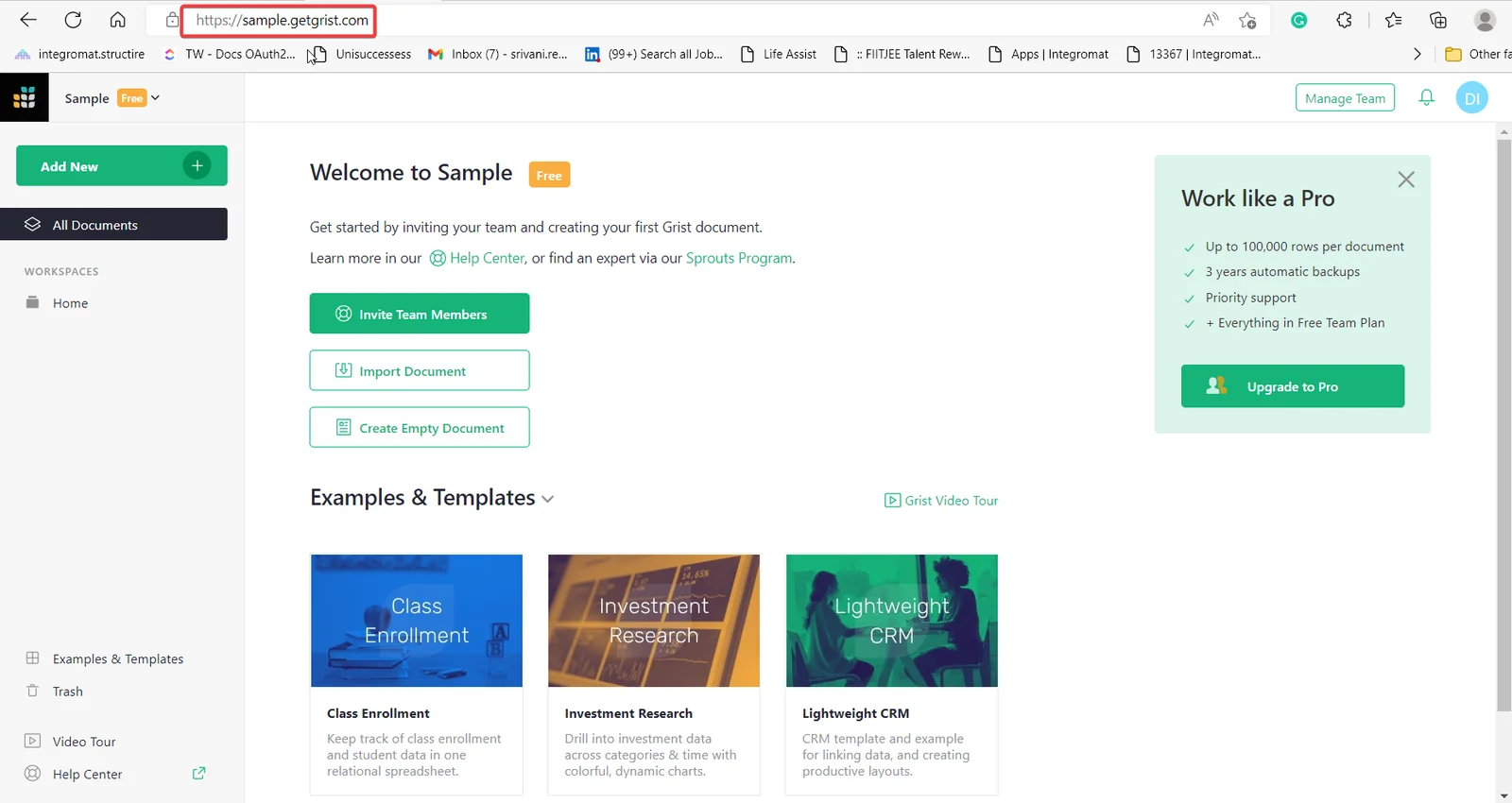Open the DI user account avatar
This screenshot has width=1512, height=803.
[1472, 98]
